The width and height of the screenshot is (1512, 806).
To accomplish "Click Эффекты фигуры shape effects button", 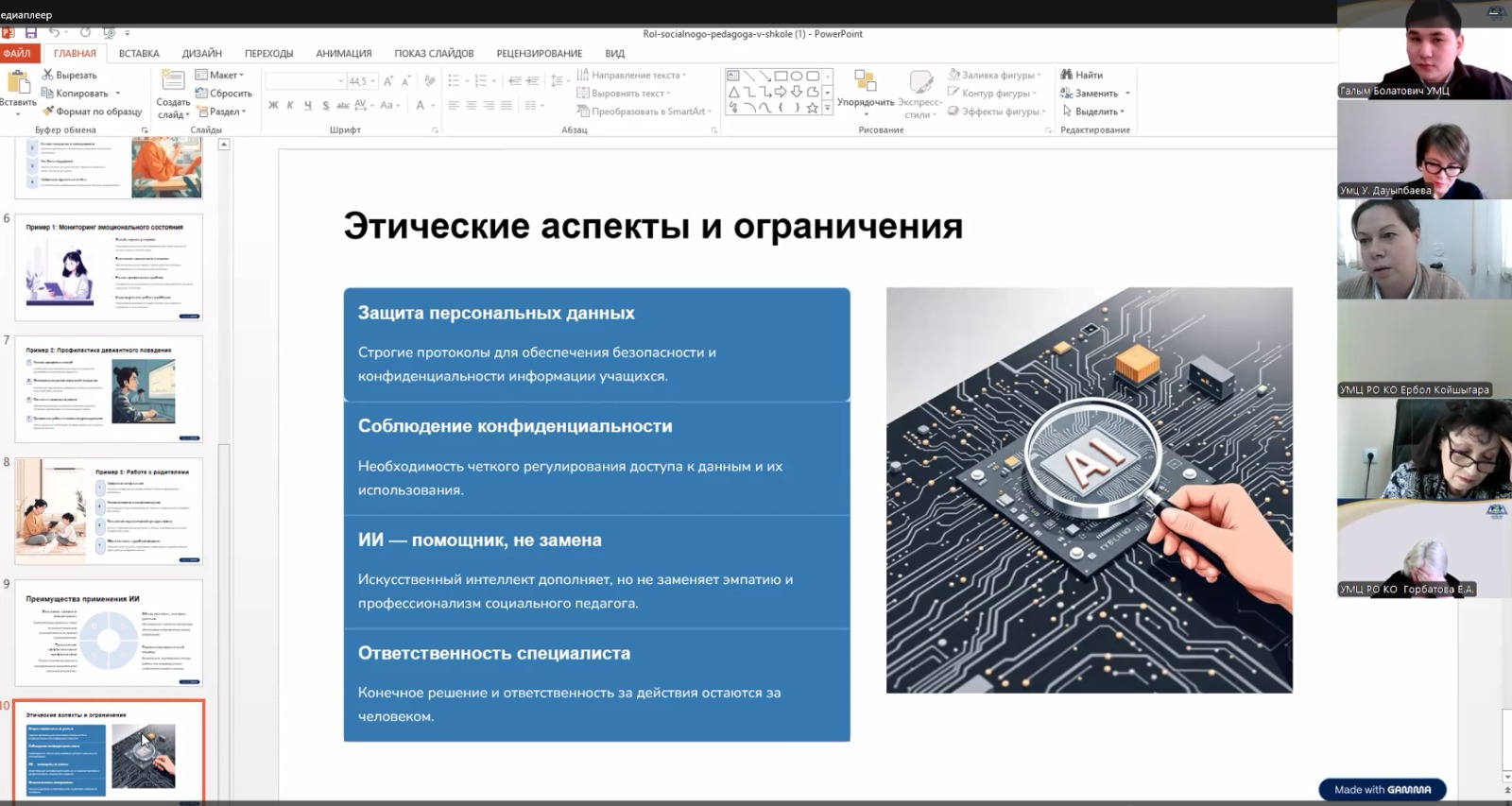I will (995, 111).
